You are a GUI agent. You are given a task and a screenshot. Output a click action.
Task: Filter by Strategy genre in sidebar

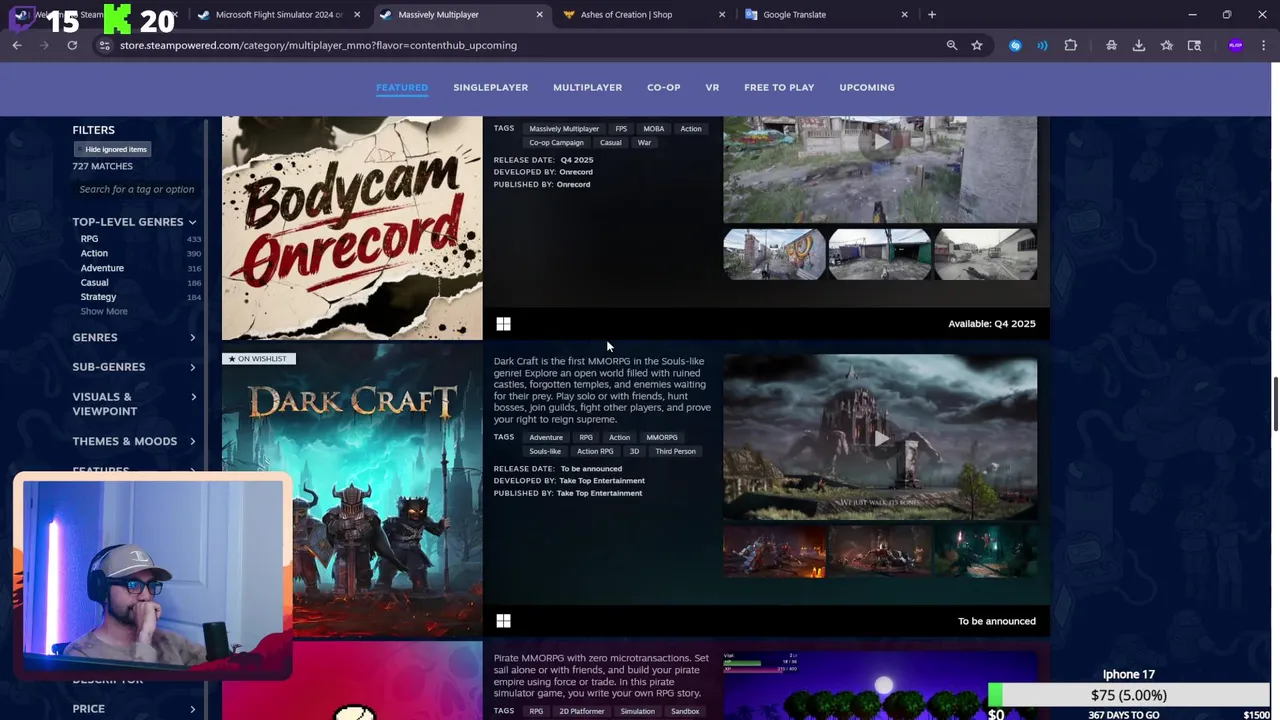pyautogui.click(x=98, y=297)
